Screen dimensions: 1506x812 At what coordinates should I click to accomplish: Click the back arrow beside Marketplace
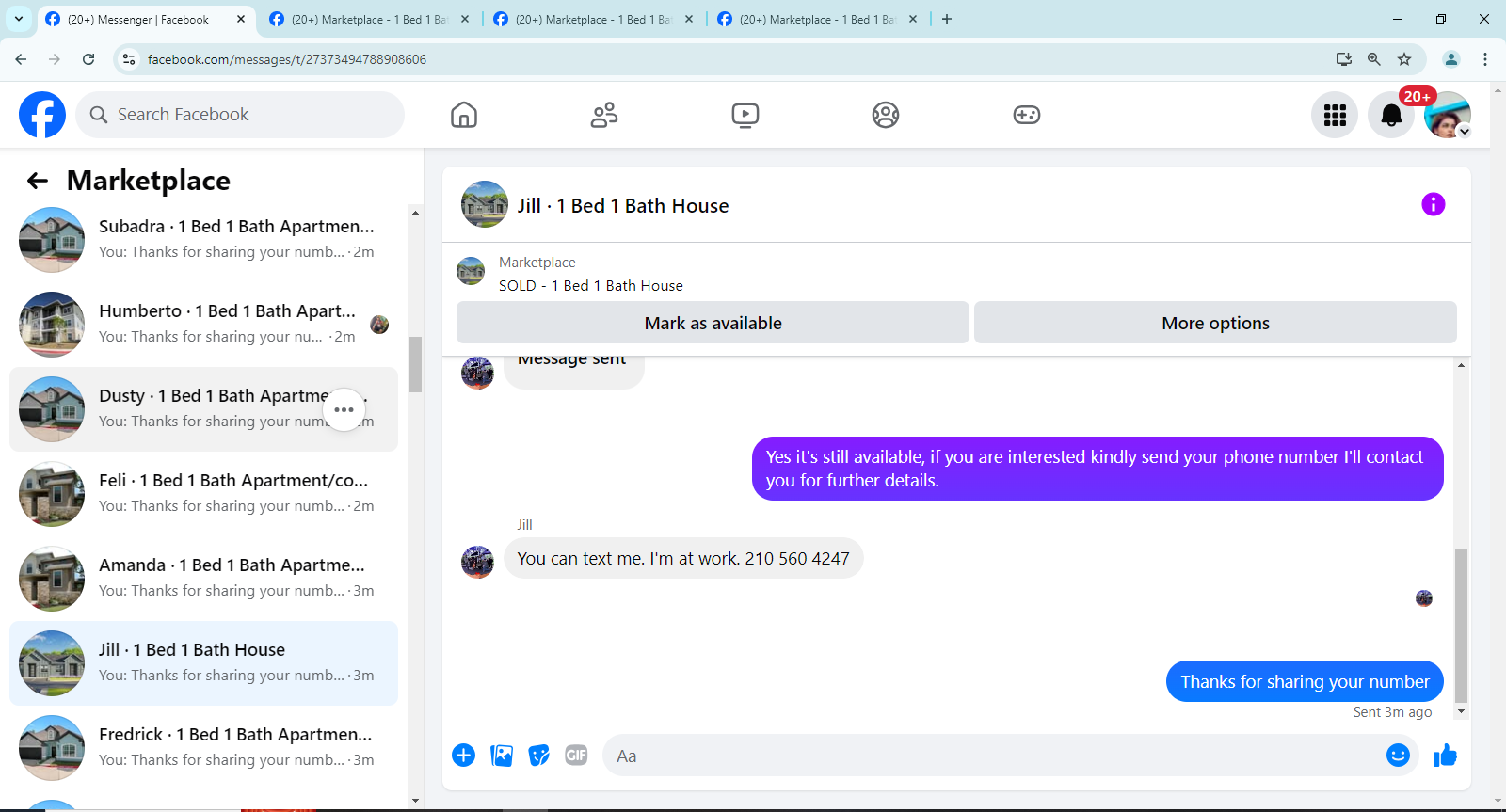coord(38,181)
